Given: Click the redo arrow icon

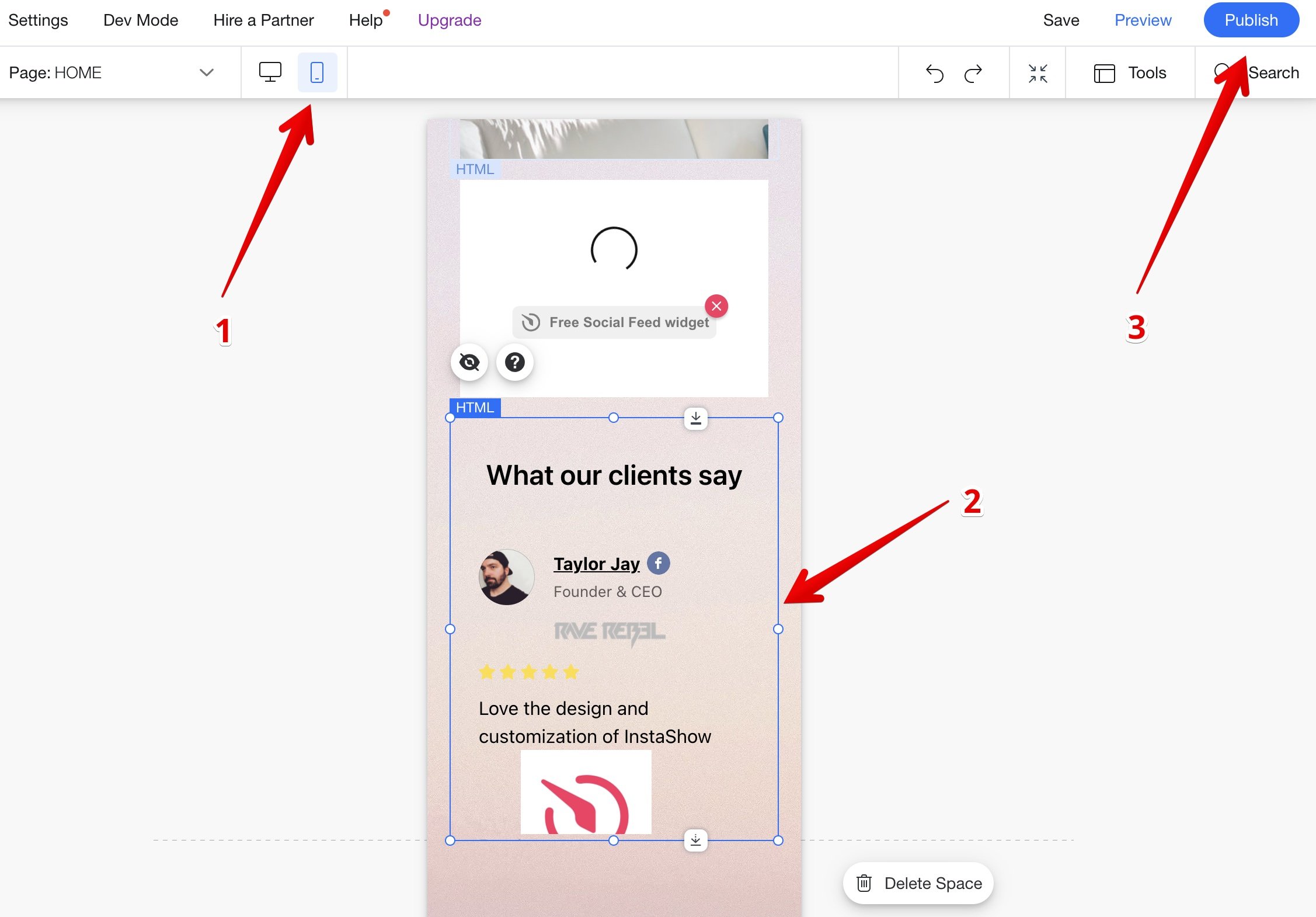Looking at the screenshot, I should 973,74.
